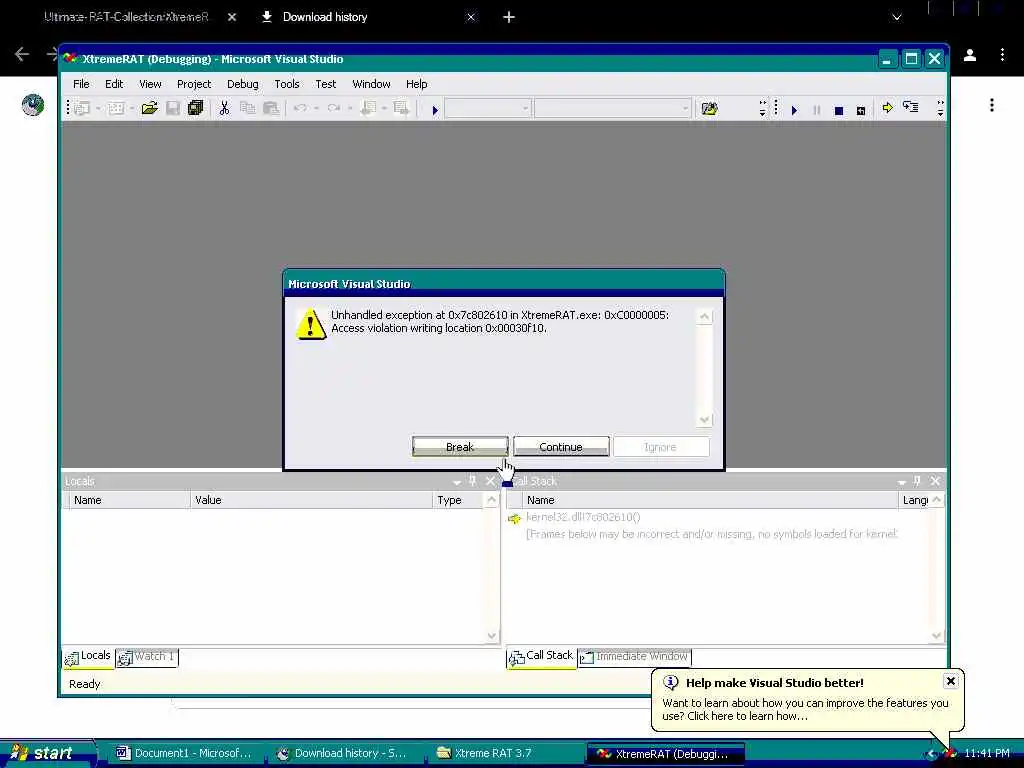1024x768 pixels.
Task: Close the Visual Studio help balloon
Action: [951, 681]
